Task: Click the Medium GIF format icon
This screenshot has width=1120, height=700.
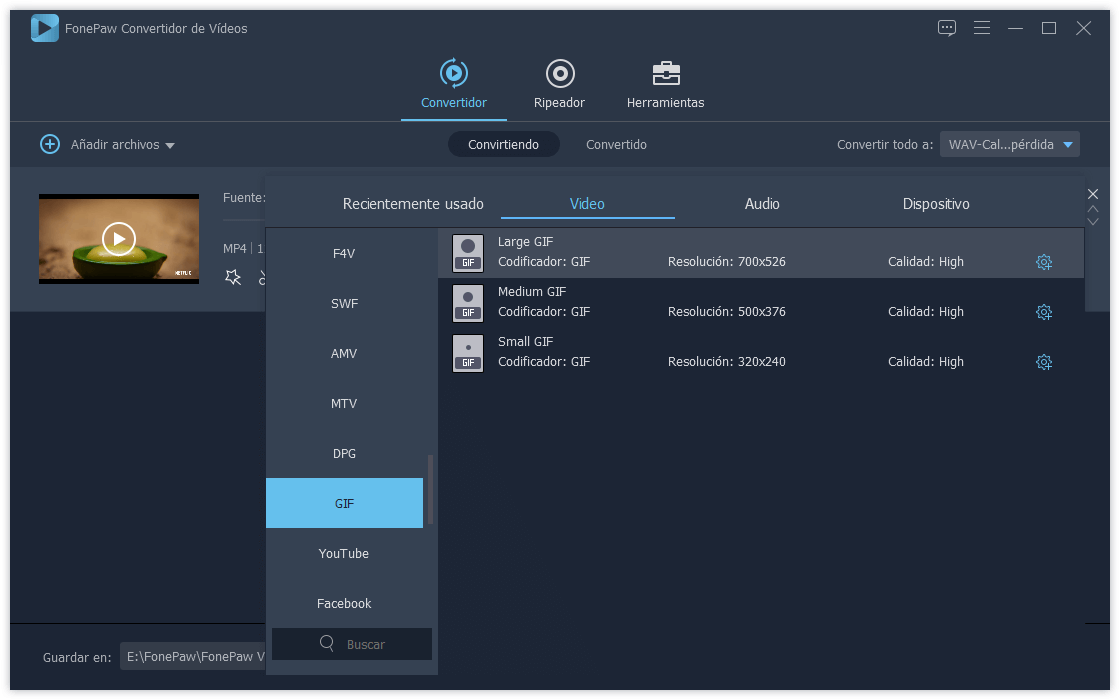Action: click(468, 303)
